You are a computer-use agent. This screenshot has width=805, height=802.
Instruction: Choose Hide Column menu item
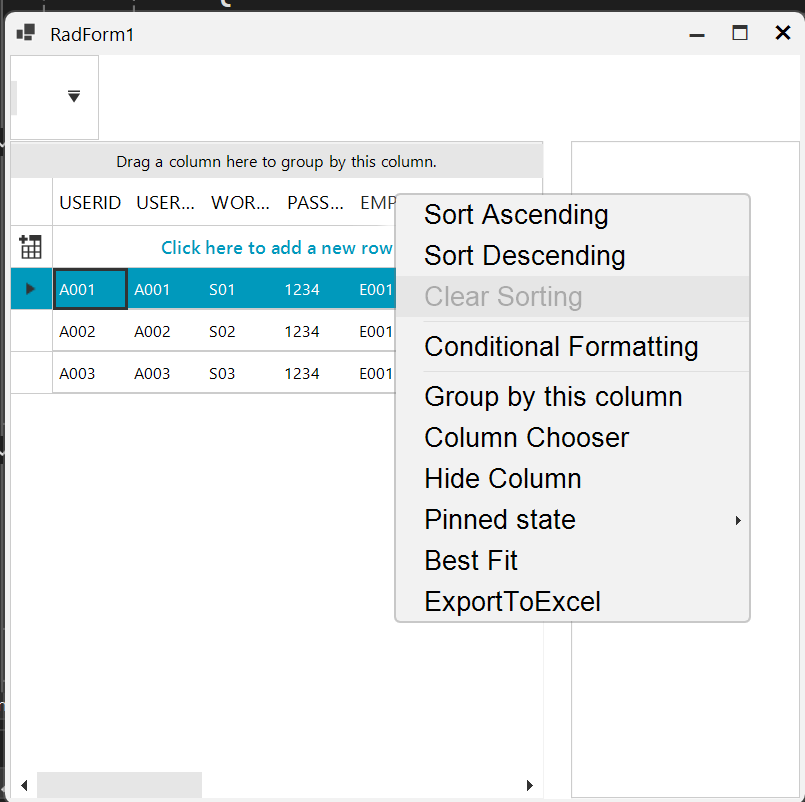(x=503, y=479)
